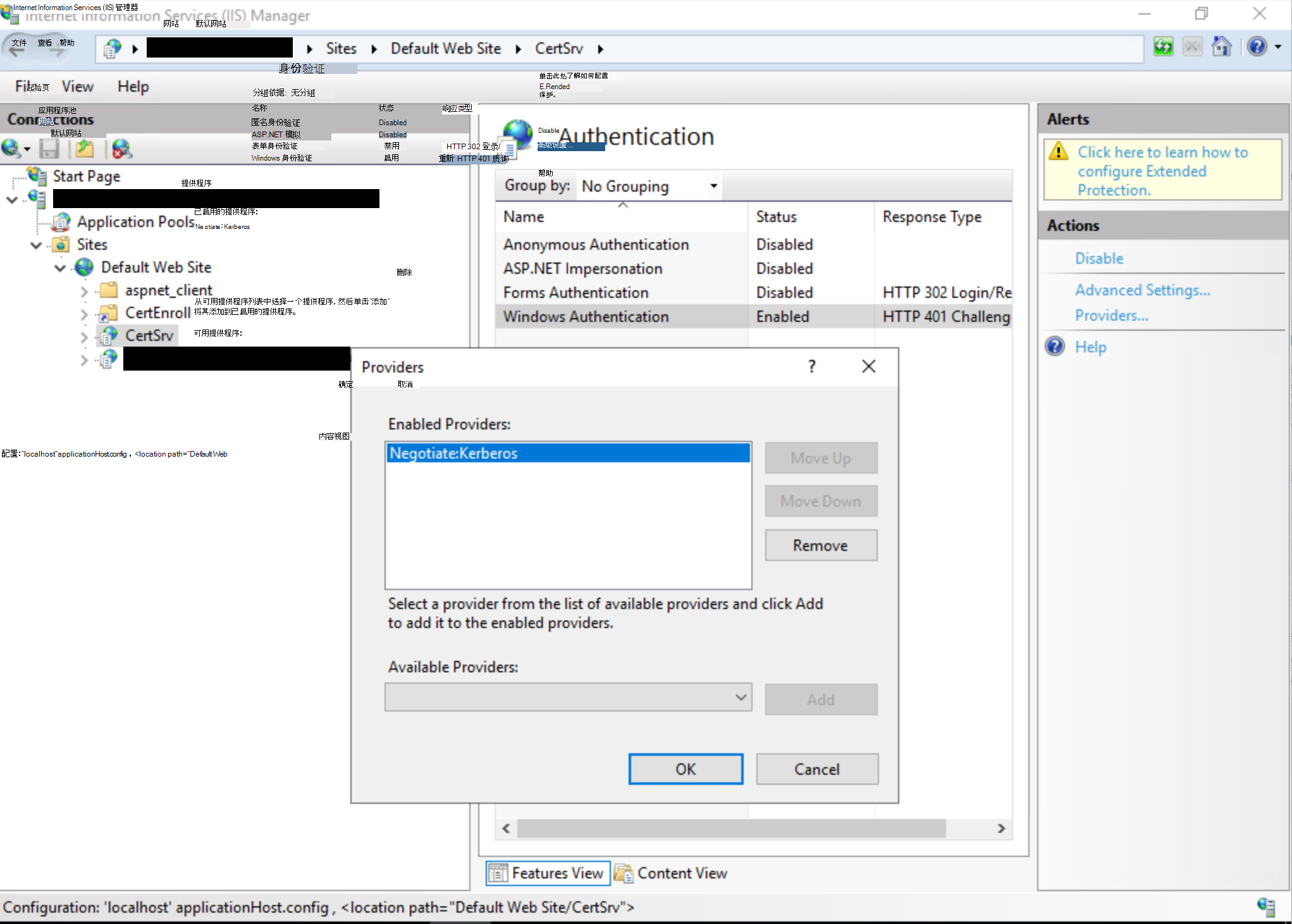Click the Sites folder icon in tree

click(x=61, y=245)
